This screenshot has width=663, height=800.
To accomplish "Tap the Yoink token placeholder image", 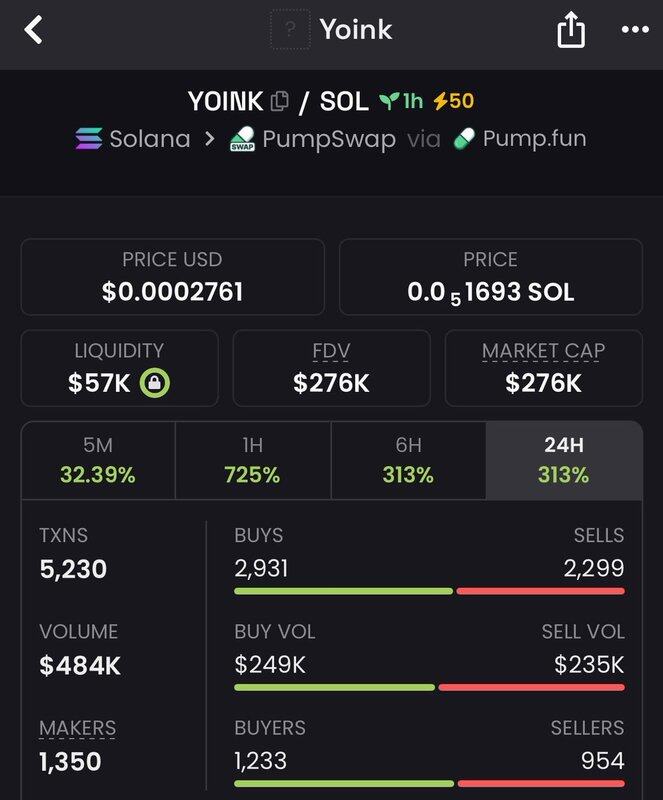I will point(291,31).
